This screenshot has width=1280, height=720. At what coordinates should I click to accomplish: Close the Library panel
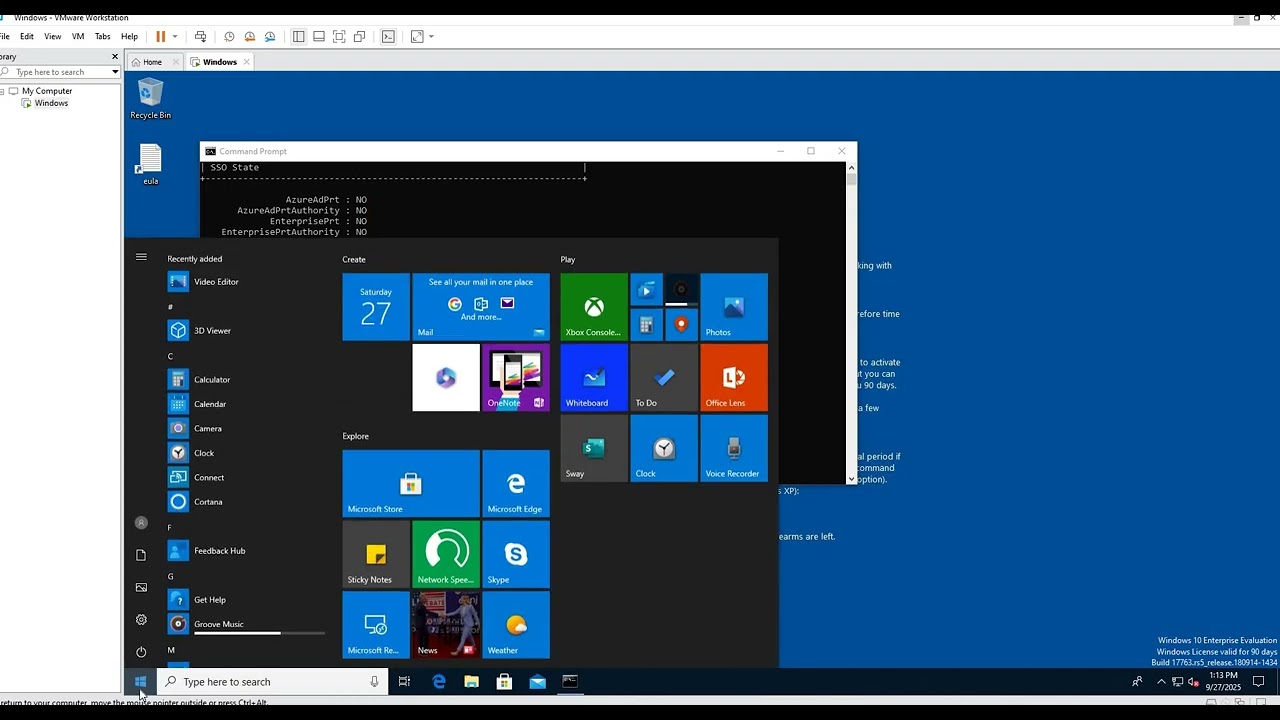click(x=115, y=56)
